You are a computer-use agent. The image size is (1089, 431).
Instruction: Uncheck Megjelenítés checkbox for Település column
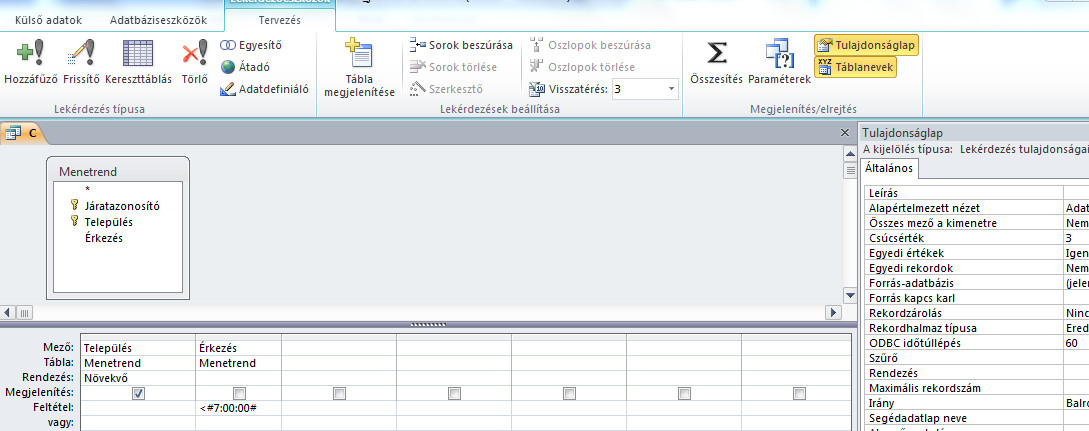(x=138, y=393)
